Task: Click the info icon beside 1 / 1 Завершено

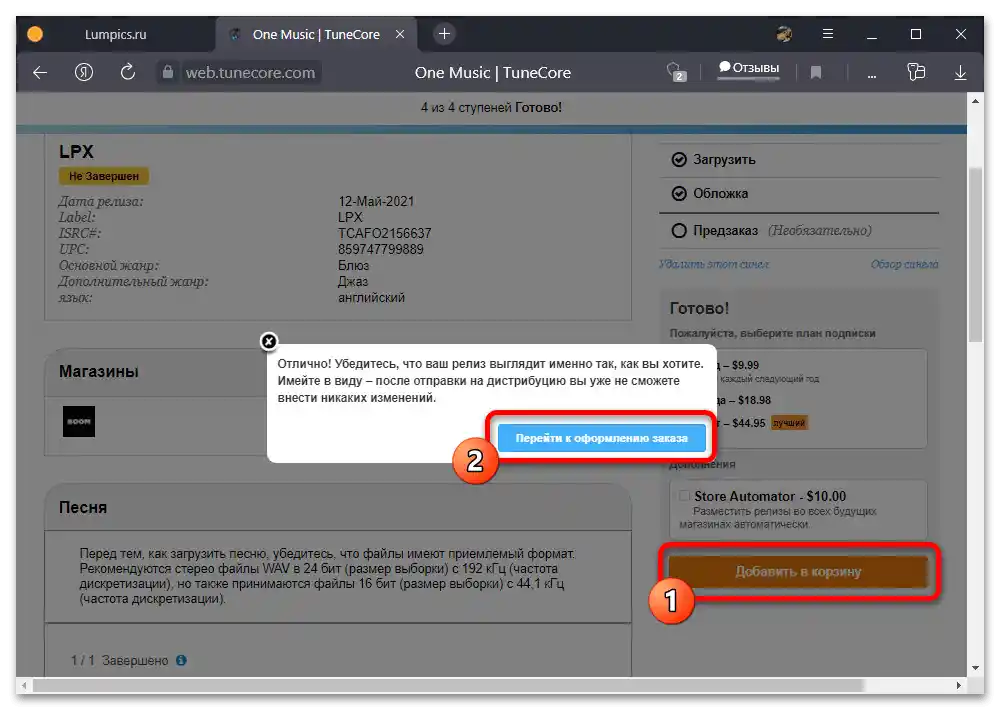Action: click(181, 660)
